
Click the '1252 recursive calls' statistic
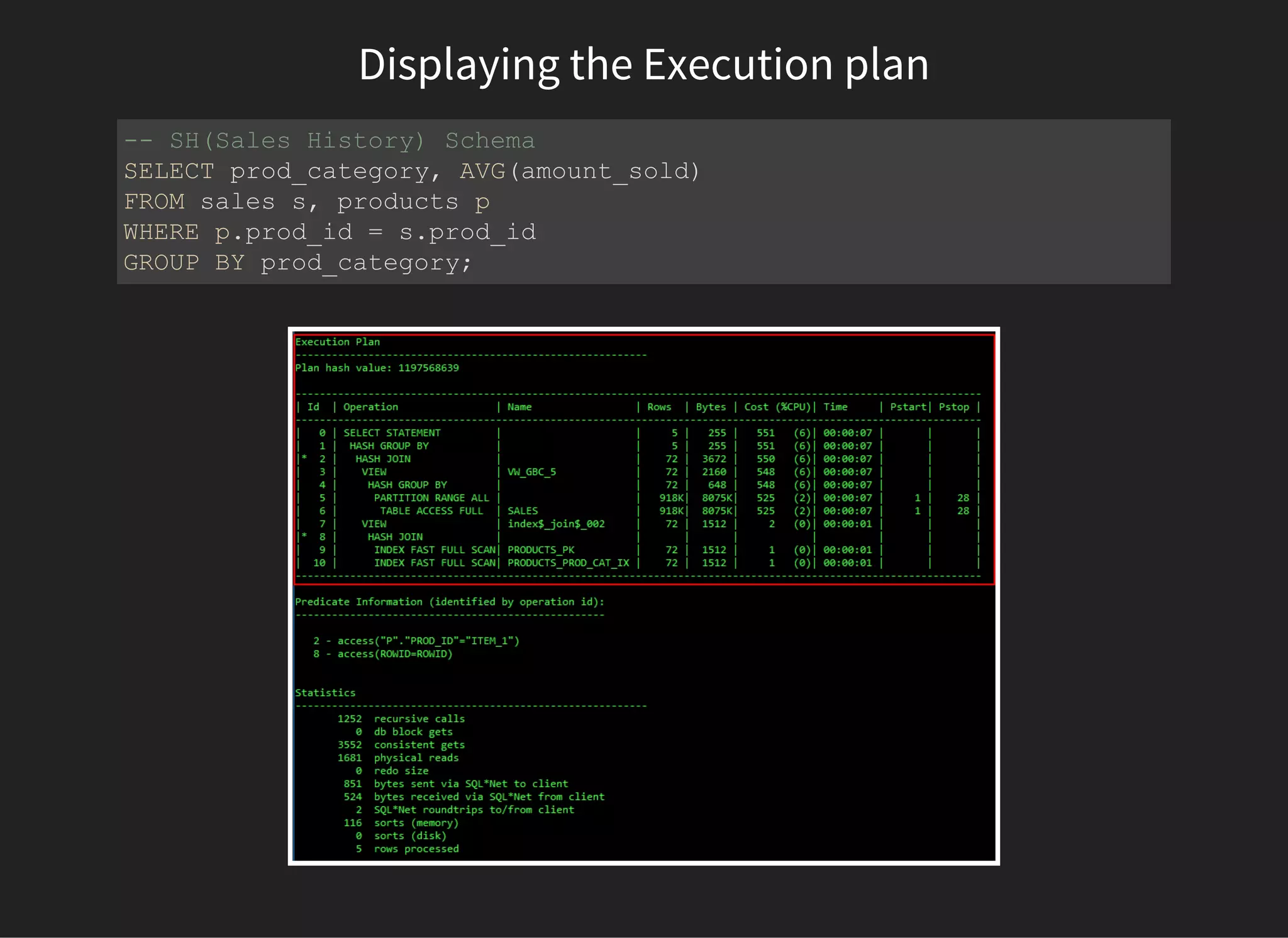pyautogui.click(x=401, y=719)
